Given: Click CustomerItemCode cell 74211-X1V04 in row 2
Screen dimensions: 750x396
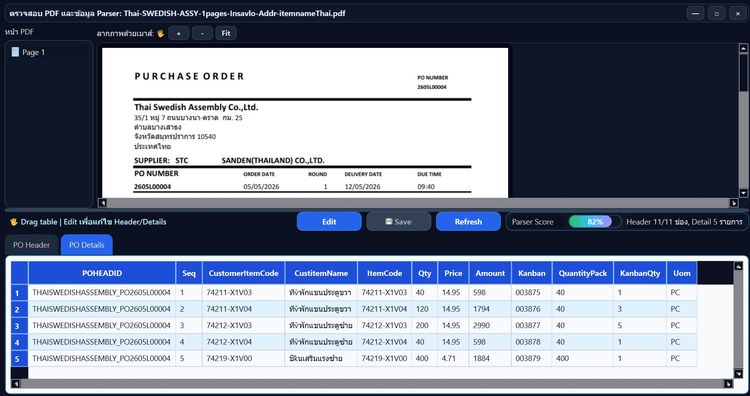Looking at the screenshot, I should [x=243, y=309].
